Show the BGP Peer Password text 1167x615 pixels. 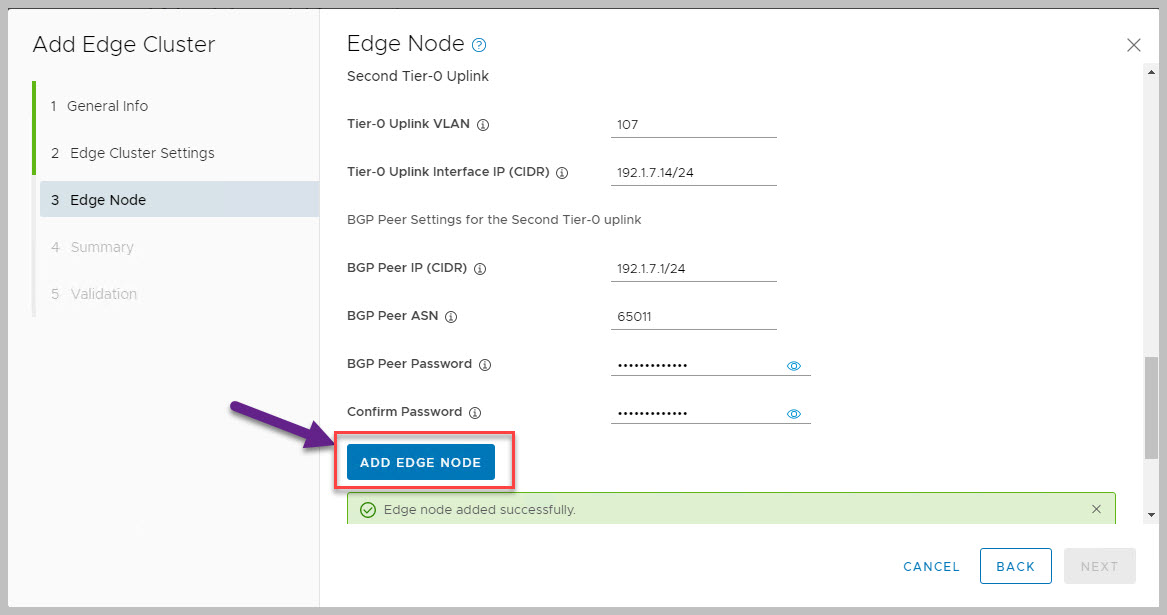click(794, 366)
